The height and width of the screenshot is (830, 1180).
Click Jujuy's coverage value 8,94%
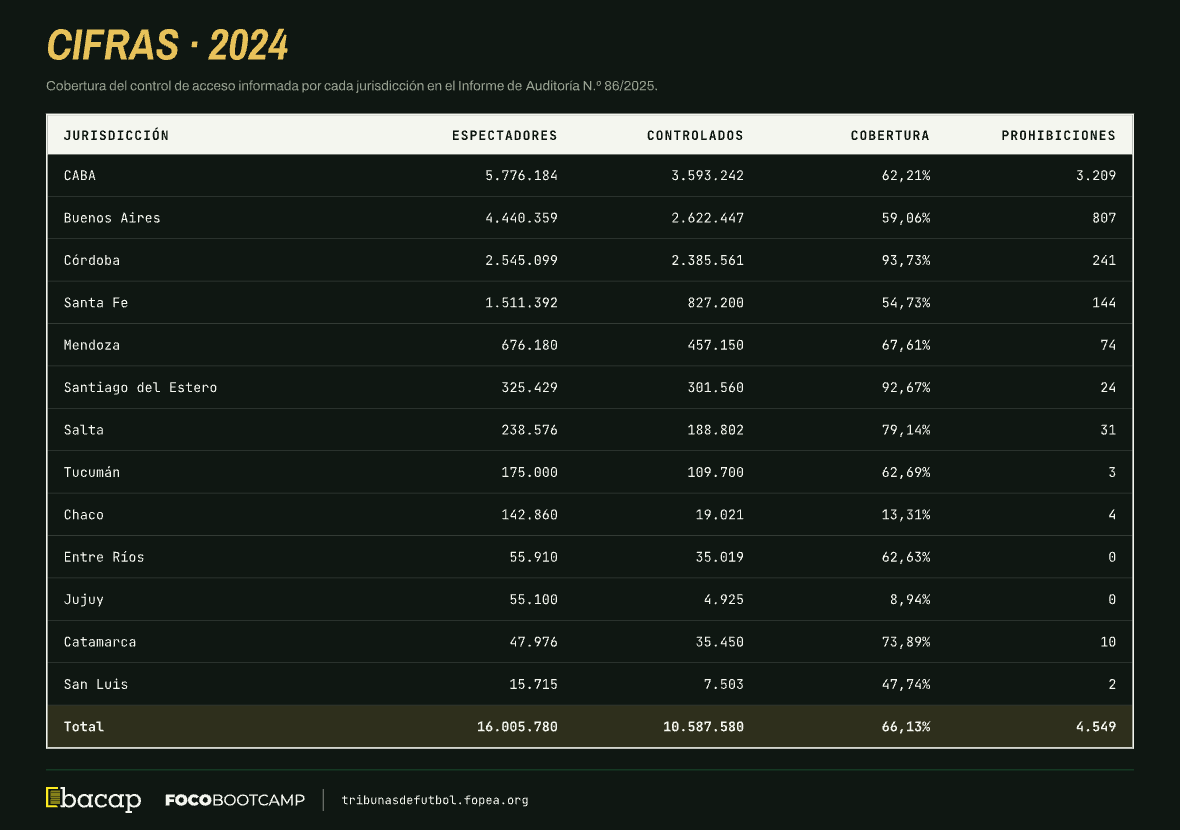[x=910, y=600]
